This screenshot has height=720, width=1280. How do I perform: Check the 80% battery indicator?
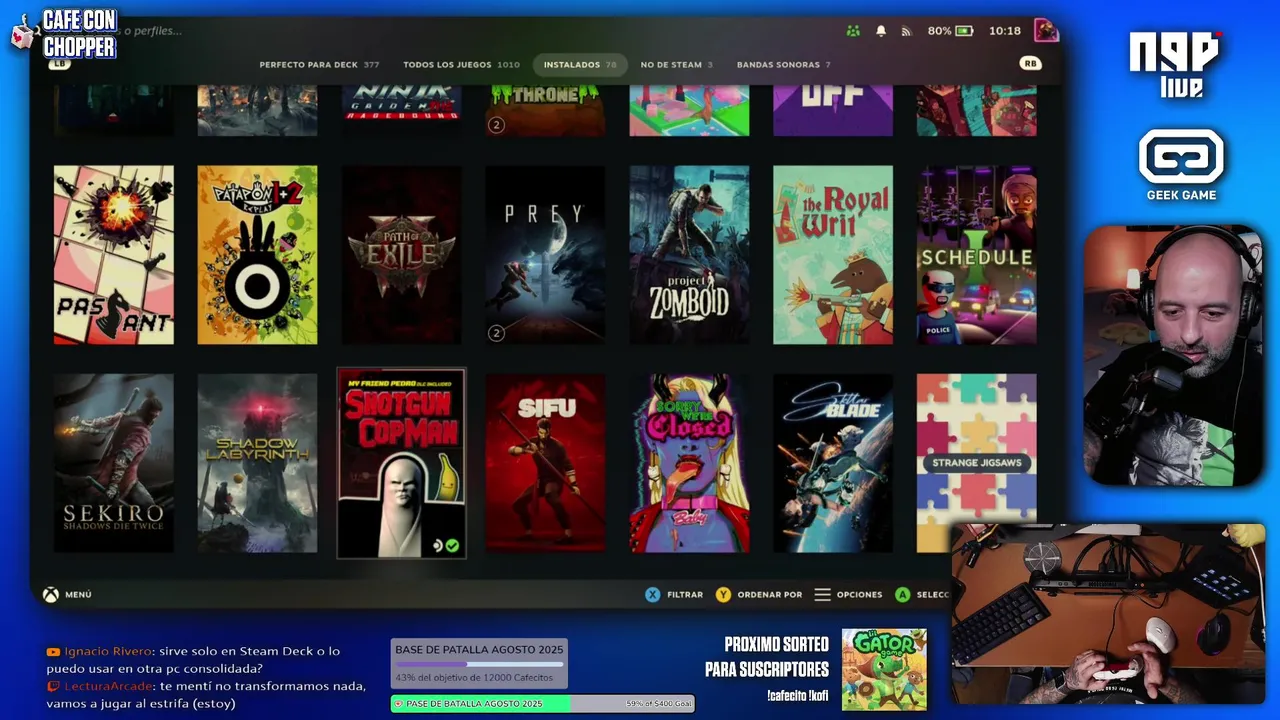click(x=949, y=31)
